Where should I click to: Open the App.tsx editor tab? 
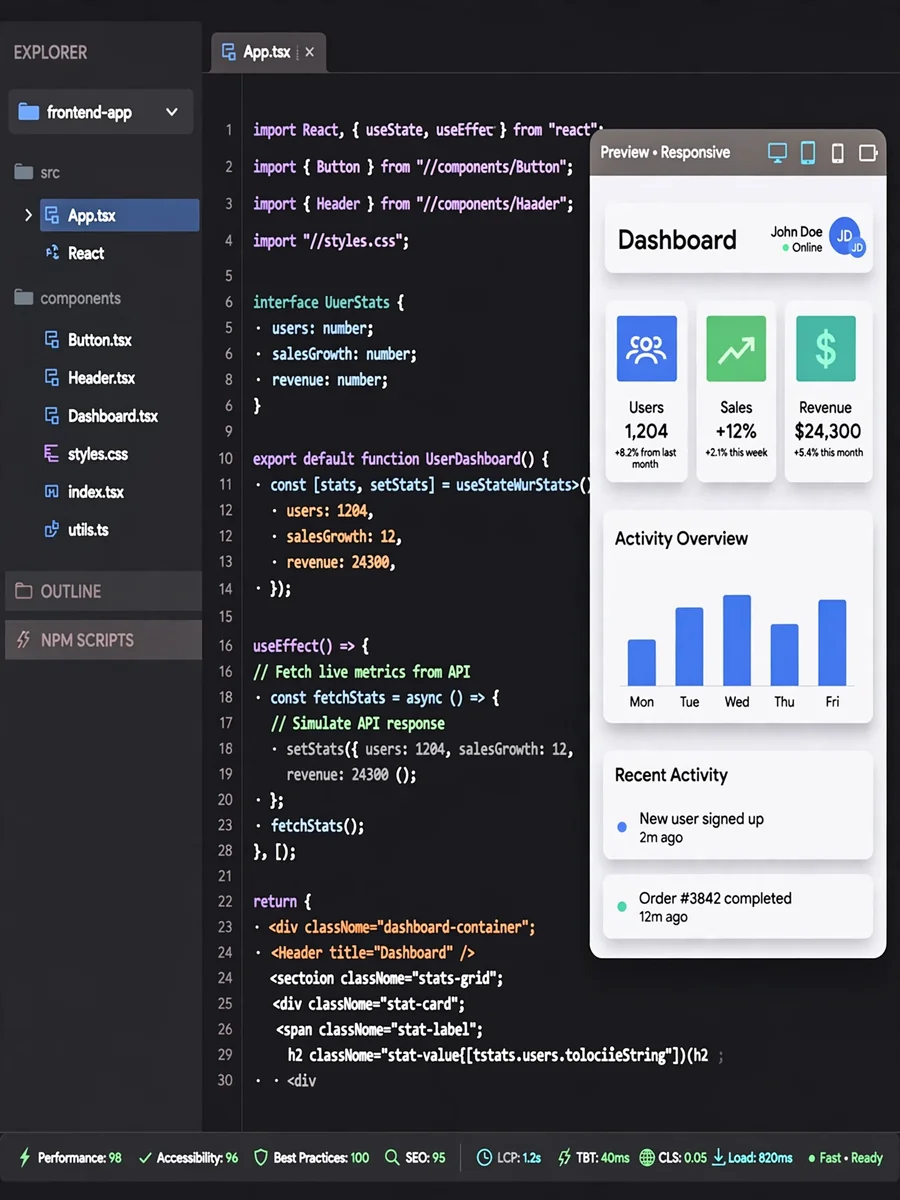268,52
